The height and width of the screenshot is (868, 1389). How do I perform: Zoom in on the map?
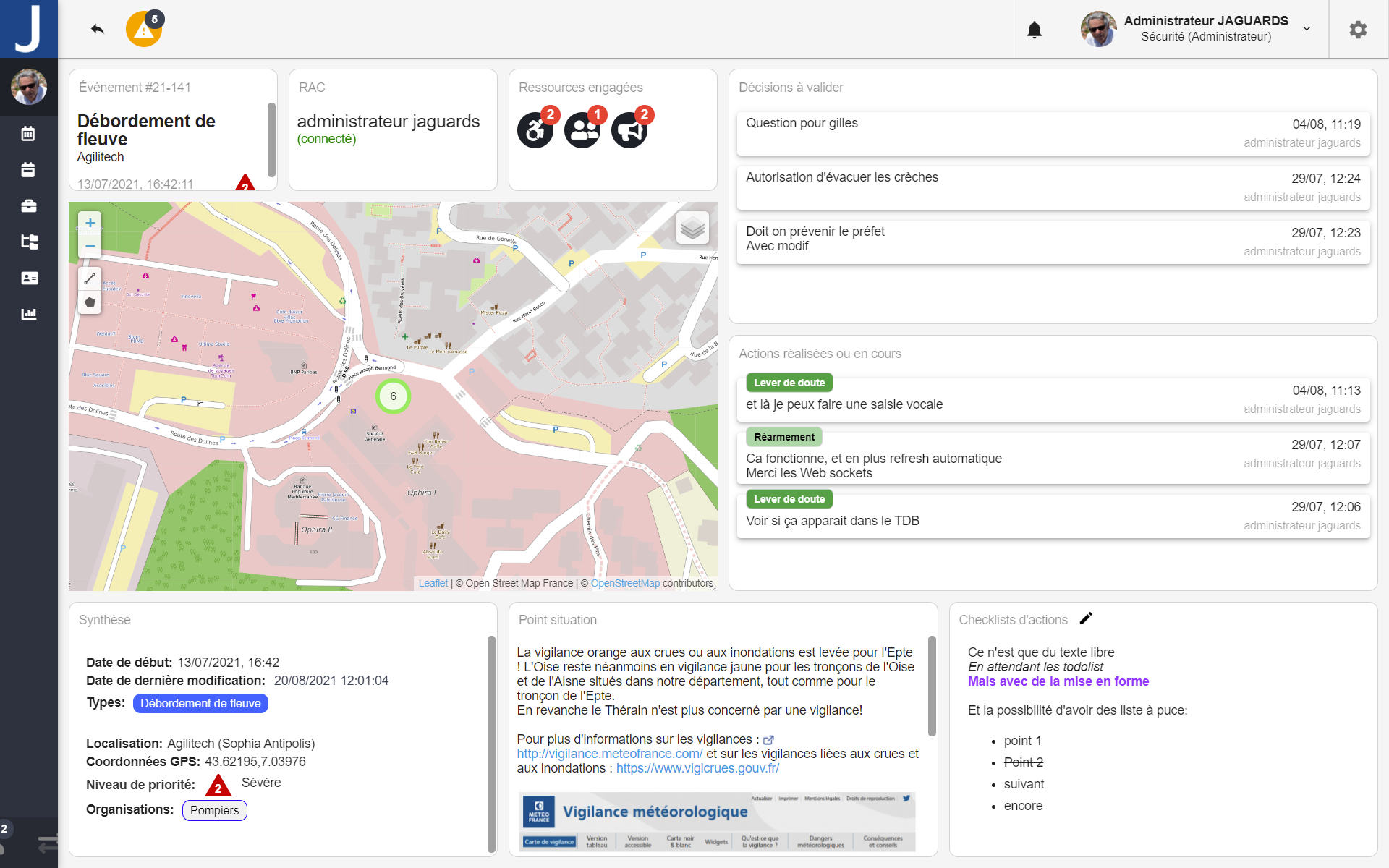[x=90, y=223]
